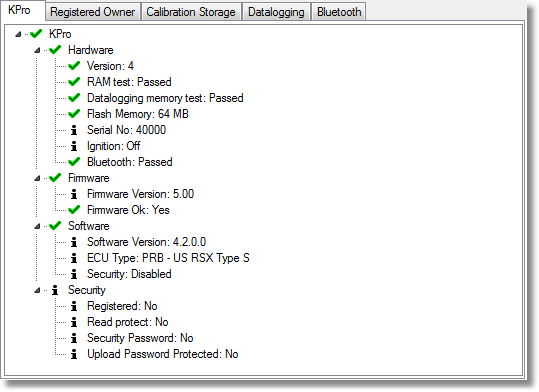The height and width of the screenshot is (392, 539).
Task: Open the Bluetooth tab
Action: (339, 12)
